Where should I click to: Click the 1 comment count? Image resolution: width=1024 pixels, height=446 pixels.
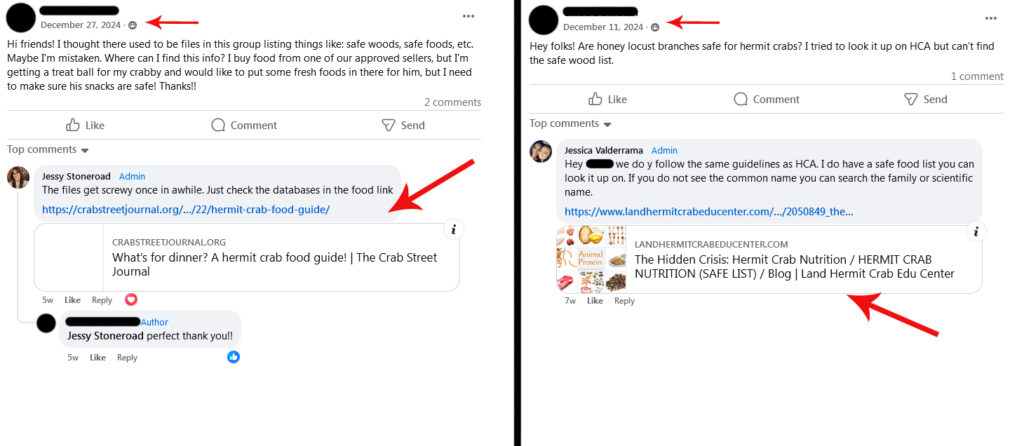pyautogui.click(x=977, y=76)
